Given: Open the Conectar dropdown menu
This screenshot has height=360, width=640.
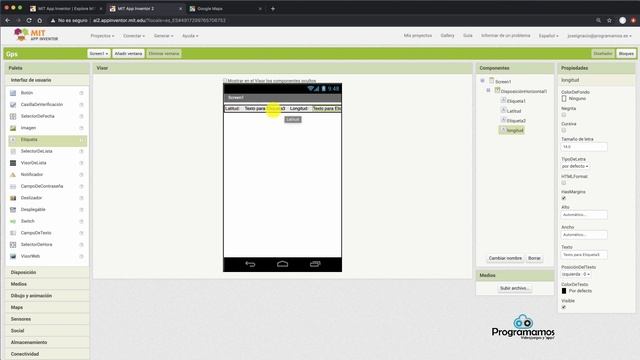Looking at the screenshot, I should point(134,36).
